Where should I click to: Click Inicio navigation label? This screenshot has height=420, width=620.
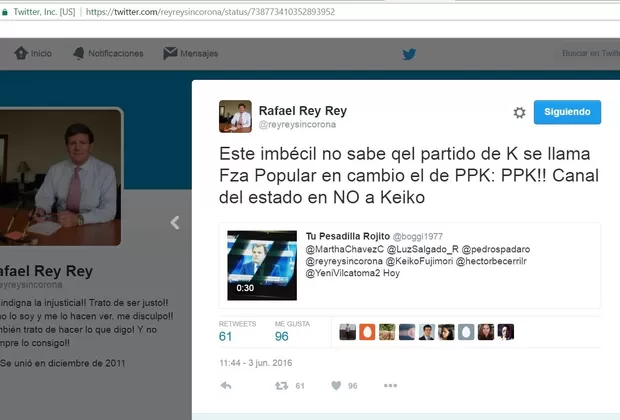pyautogui.click(x=41, y=53)
